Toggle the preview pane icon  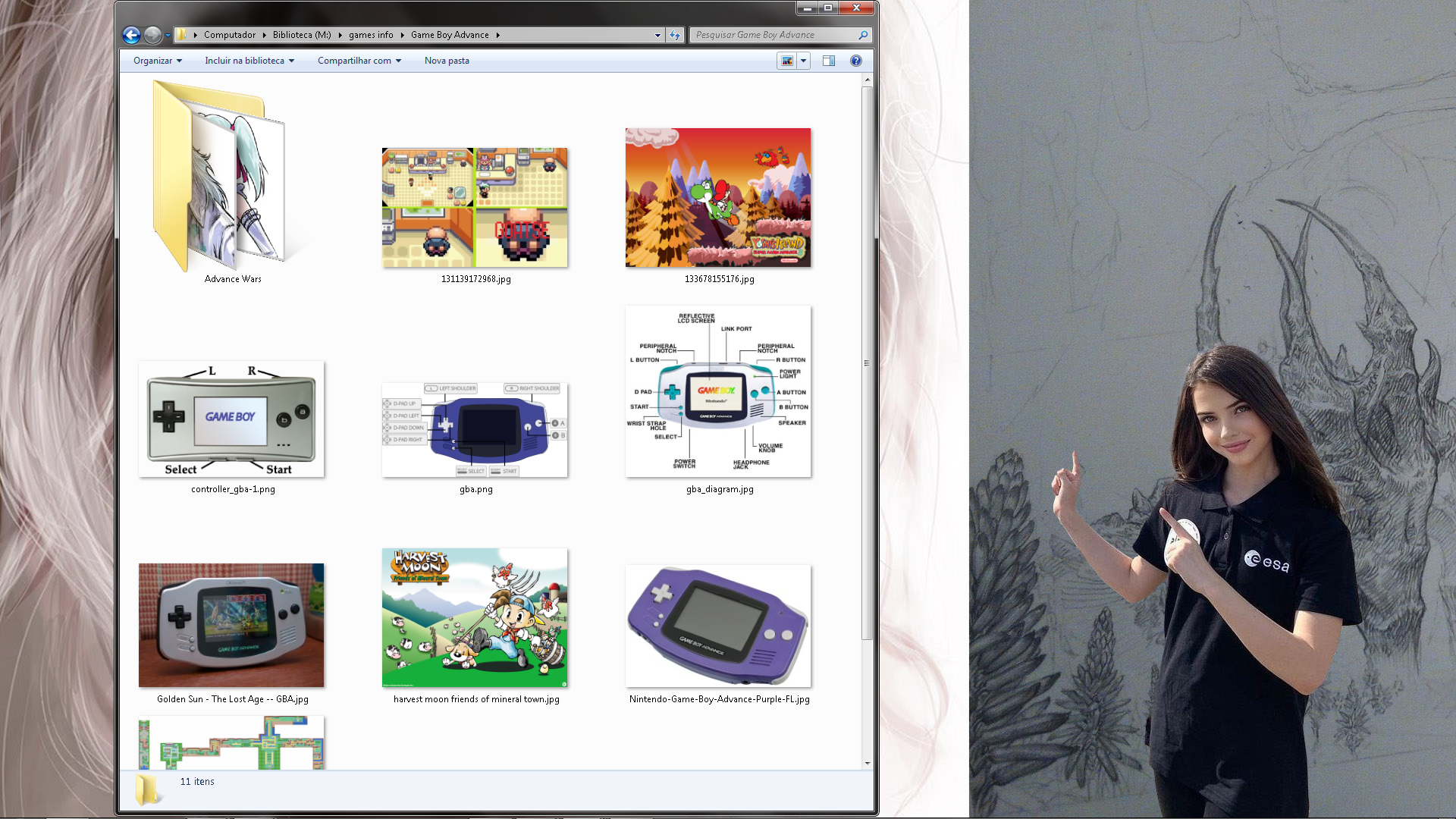coord(829,61)
